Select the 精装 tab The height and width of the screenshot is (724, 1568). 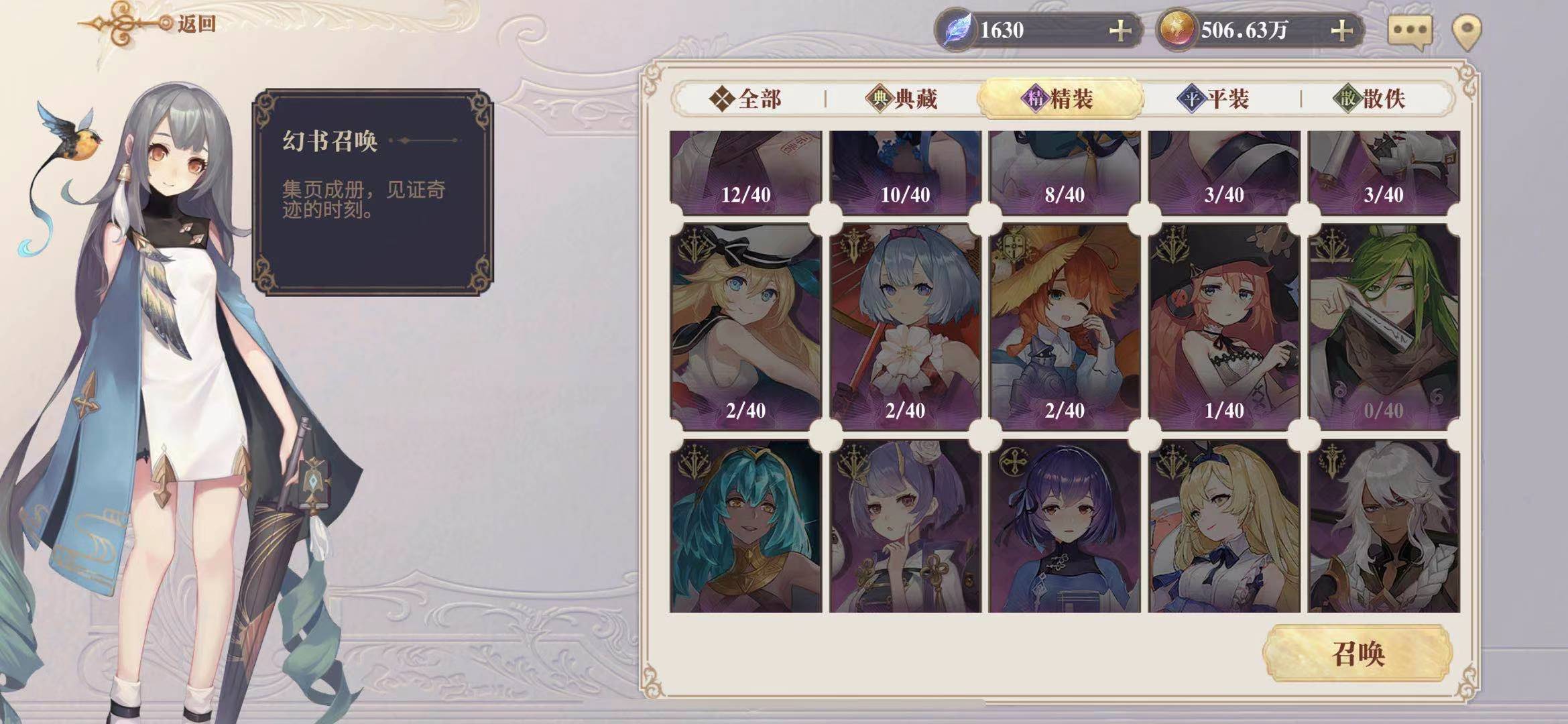click(x=1060, y=99)
